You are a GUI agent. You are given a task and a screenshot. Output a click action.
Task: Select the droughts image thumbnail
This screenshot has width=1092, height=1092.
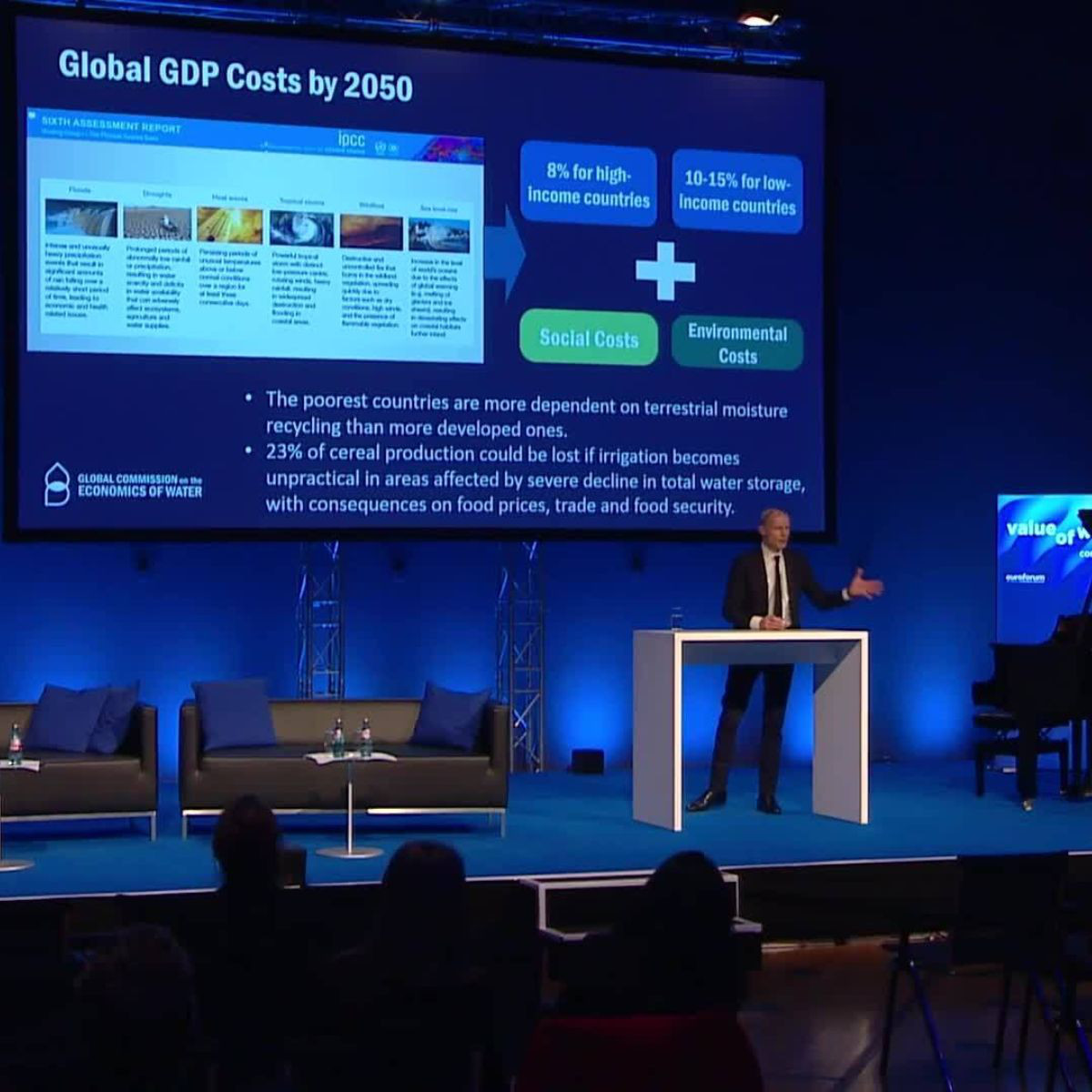click(x=157, y=222)
